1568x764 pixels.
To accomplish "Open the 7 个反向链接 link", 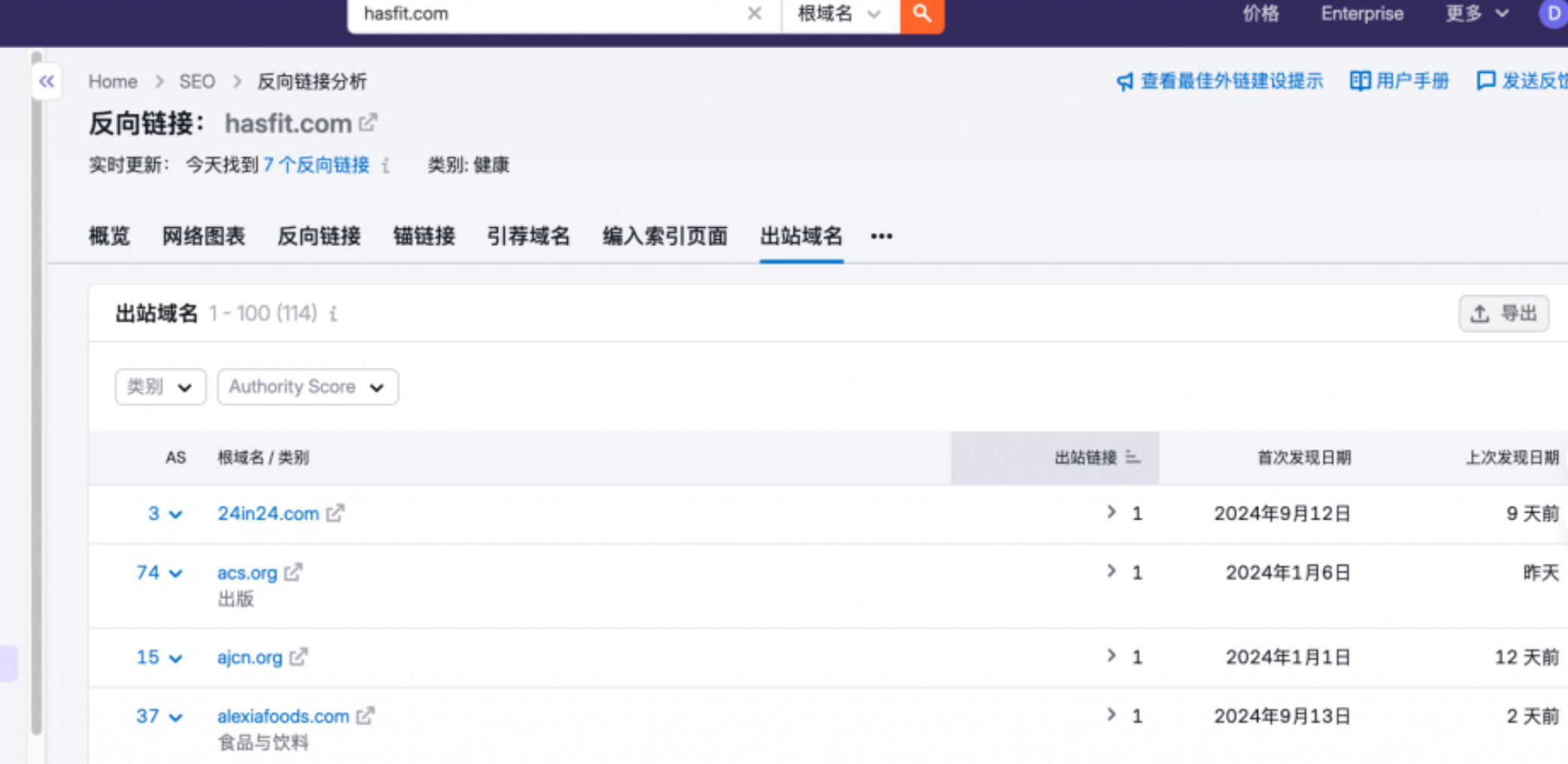I will [316, 165].
